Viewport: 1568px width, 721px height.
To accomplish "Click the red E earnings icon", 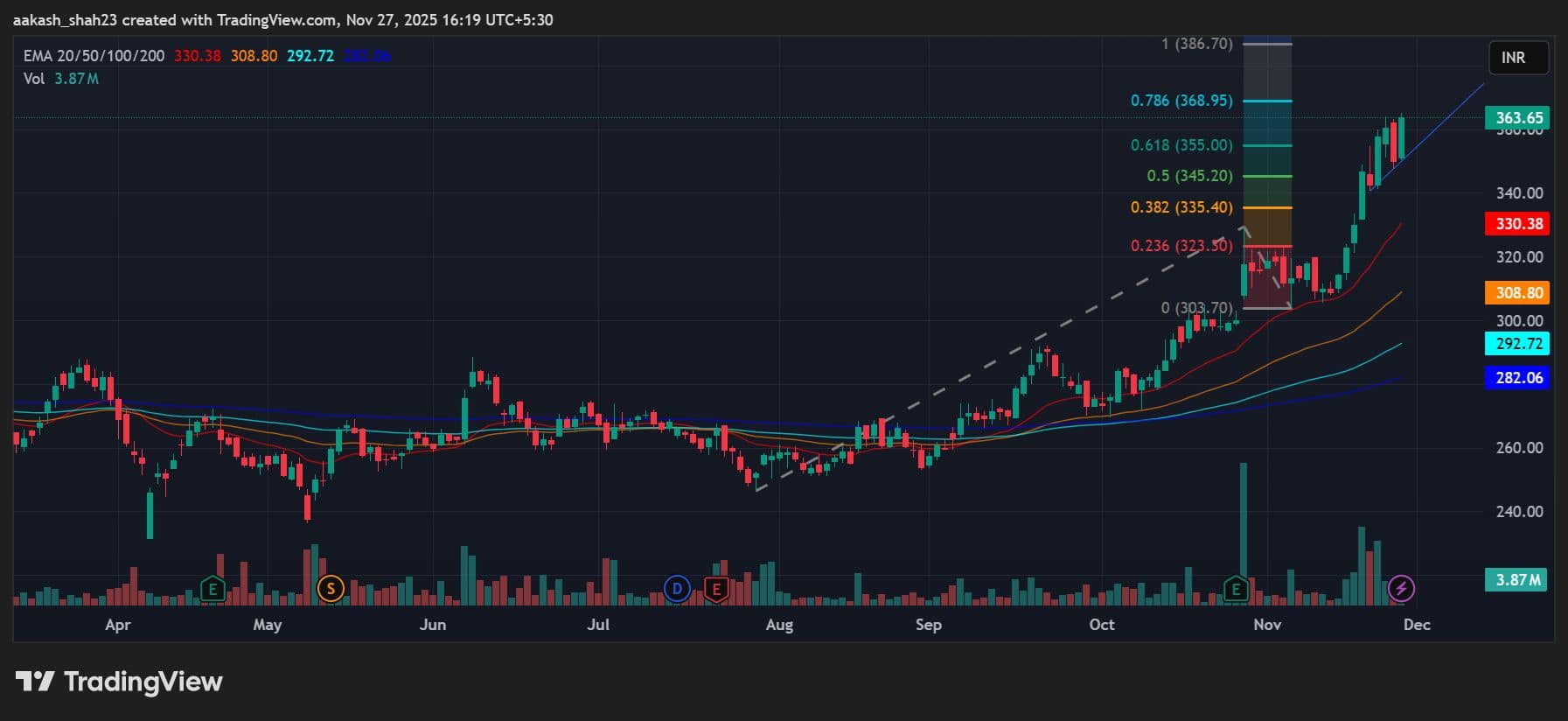I will click(x=716, y=589).
